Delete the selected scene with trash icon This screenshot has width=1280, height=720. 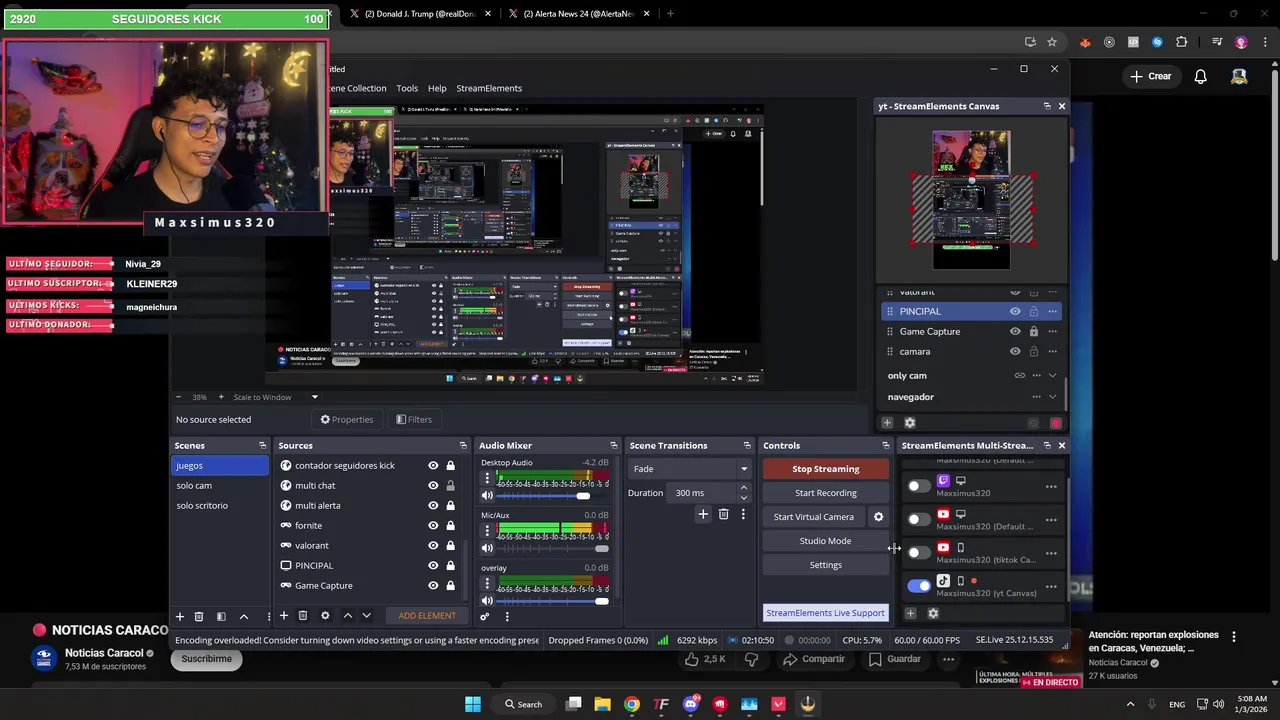199,616
